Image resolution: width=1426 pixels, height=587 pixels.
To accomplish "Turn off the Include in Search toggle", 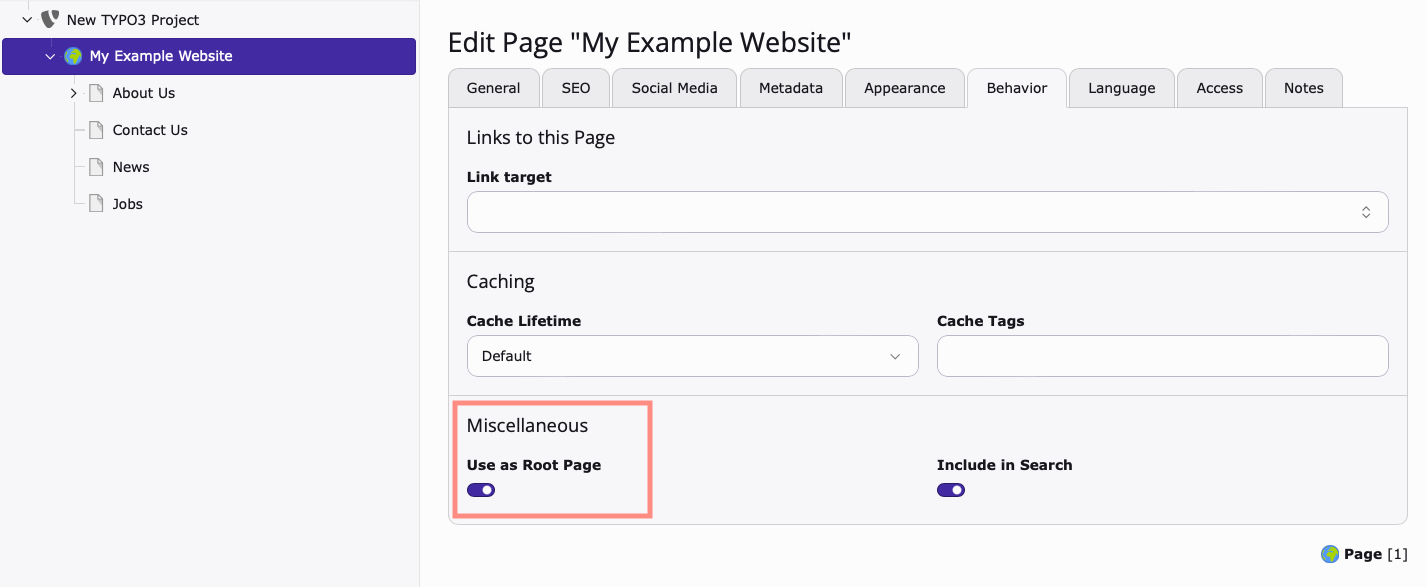I will (950, 489).
